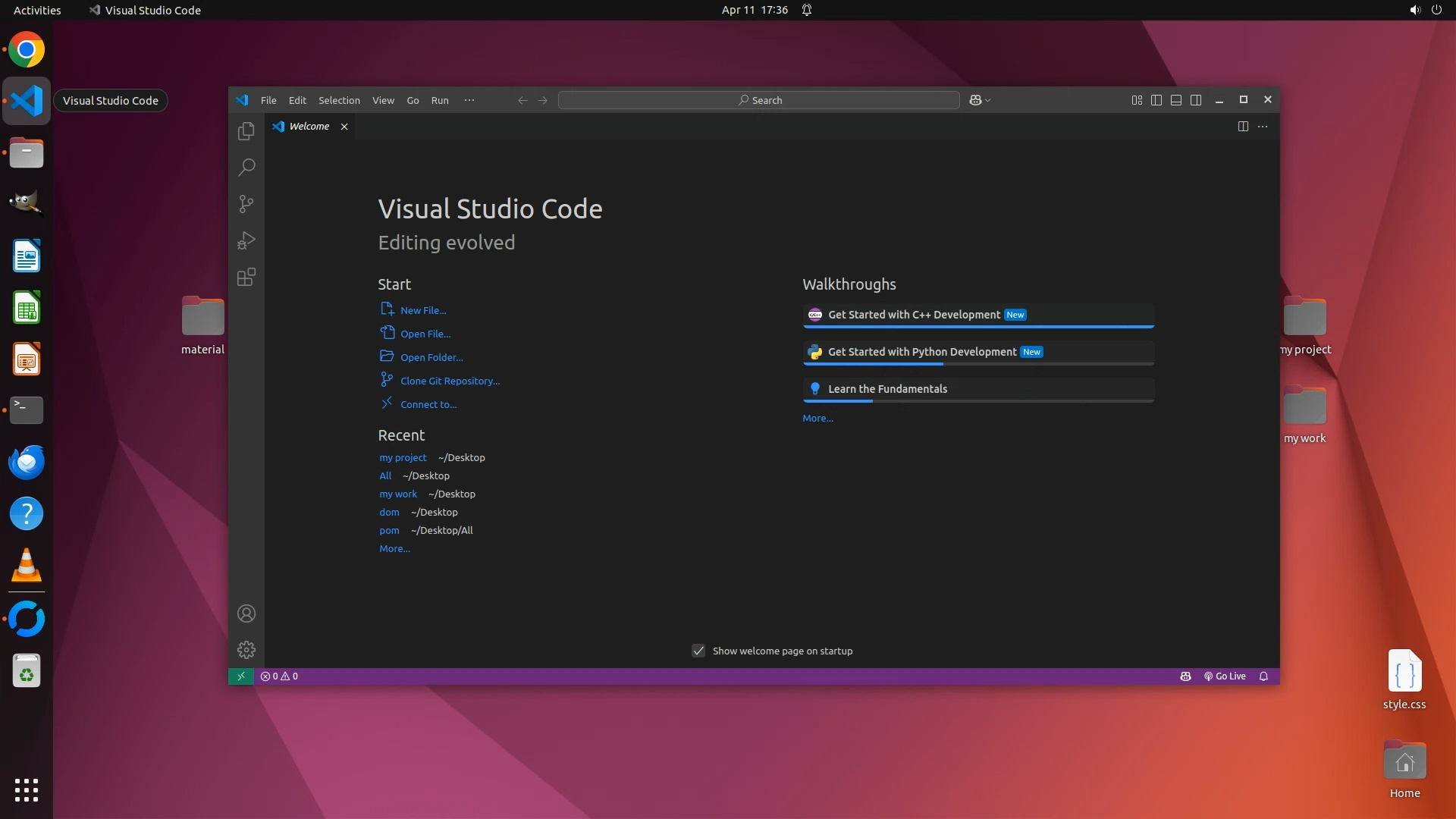Screen dimensions: 1456x819
Task: Expand the hidden menus ellipsis in menu bar
Action: [469, 100]
